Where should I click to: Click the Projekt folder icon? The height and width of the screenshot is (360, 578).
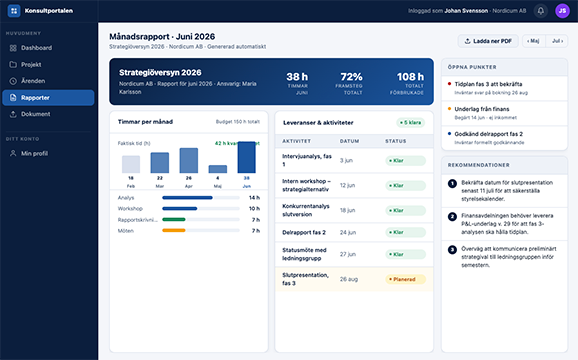(x=13, y=64)
